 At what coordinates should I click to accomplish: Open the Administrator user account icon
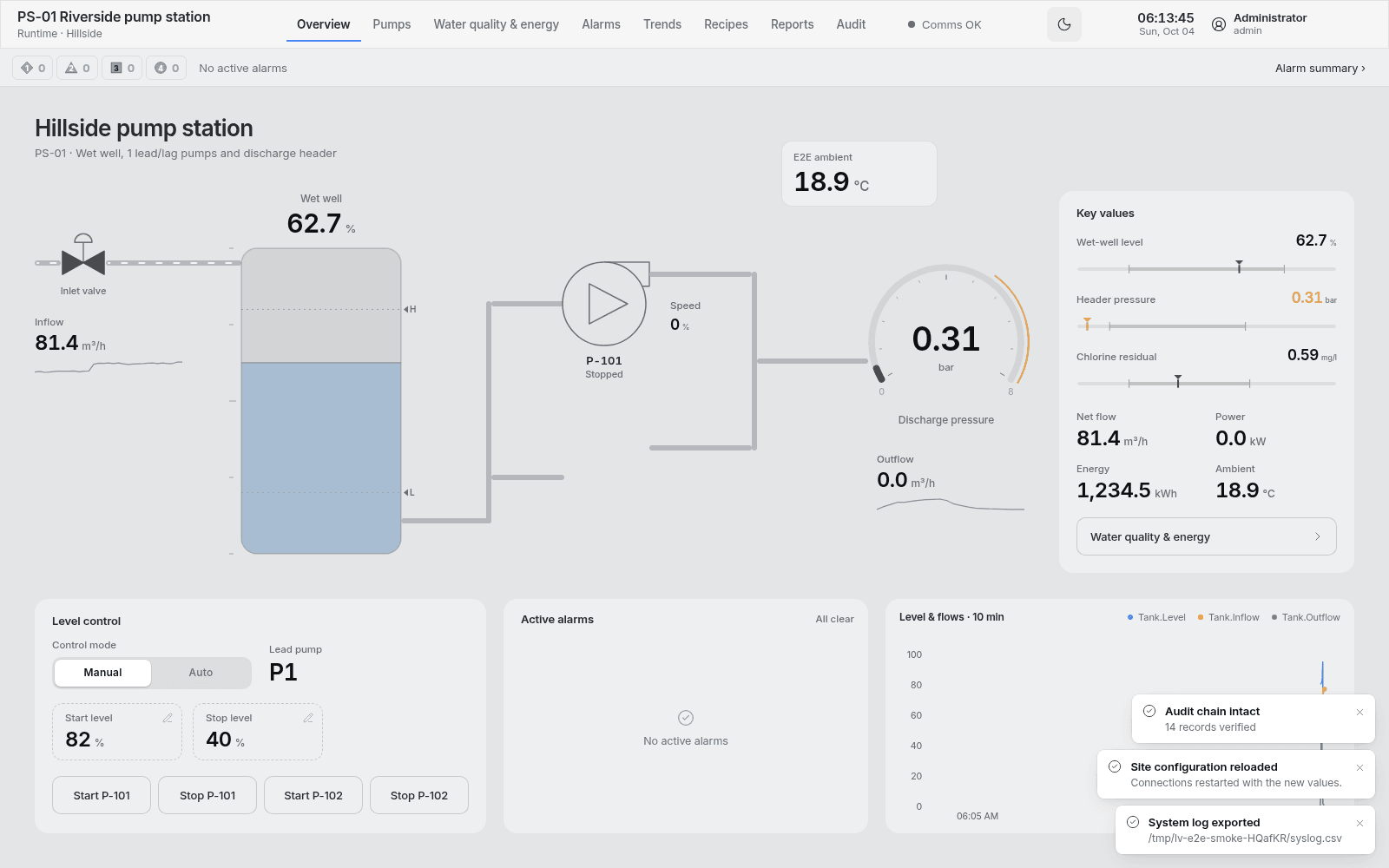tap(1219, 24)
